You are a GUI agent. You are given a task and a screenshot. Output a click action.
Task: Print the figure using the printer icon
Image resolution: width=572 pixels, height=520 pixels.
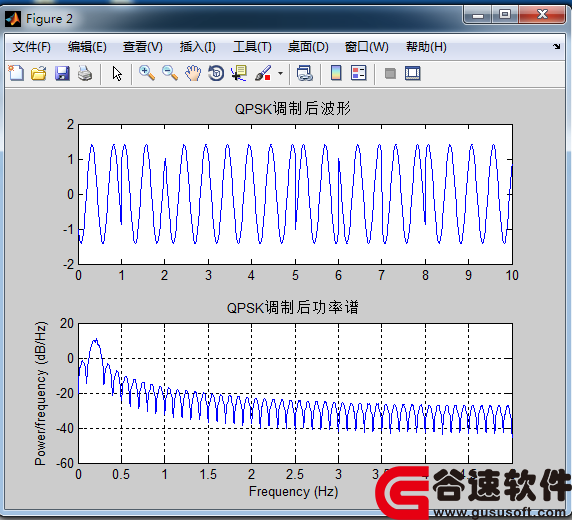[x=85, y=73]
